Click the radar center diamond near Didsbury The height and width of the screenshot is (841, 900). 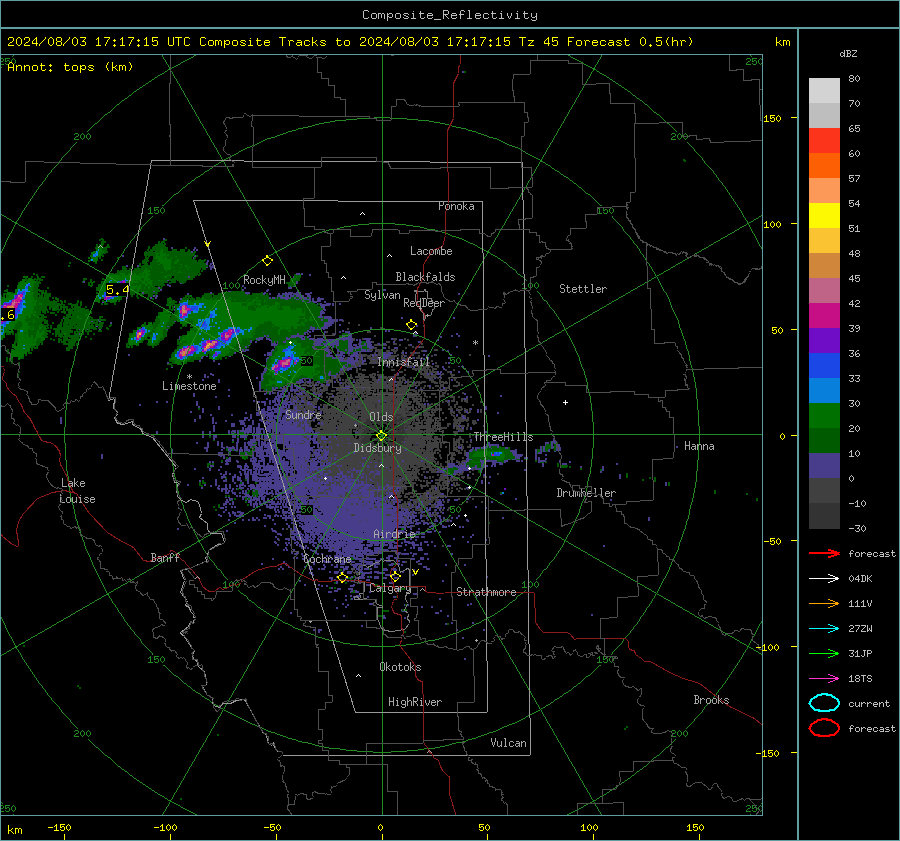click(381, 436)
